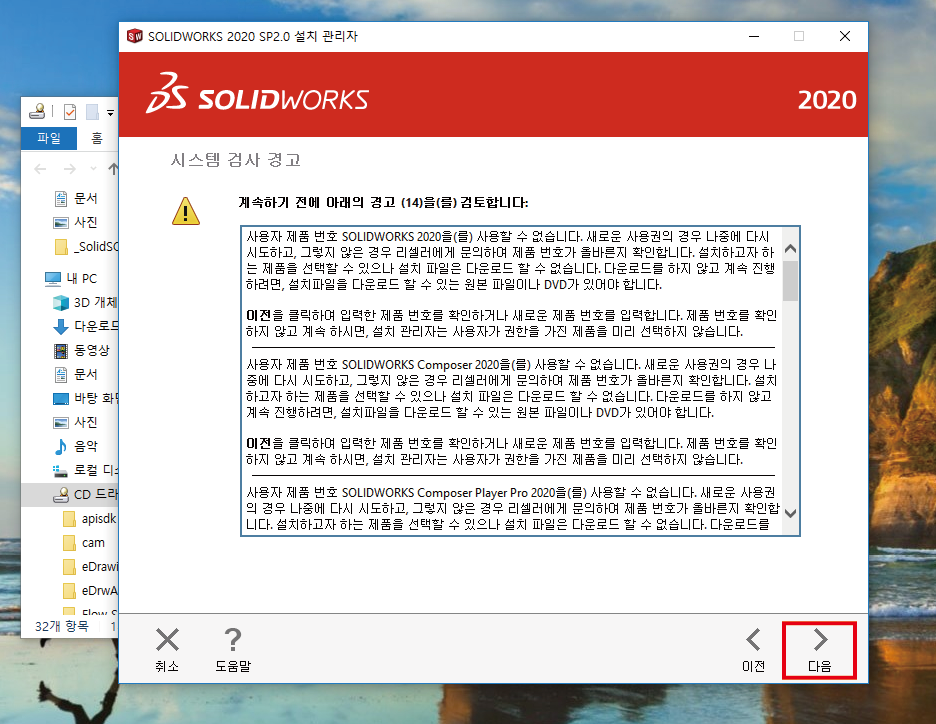Screen dimensions: 936x724
Task: Select 로컬 디스크 in navigation pane
Action: (x=85, y=470)
